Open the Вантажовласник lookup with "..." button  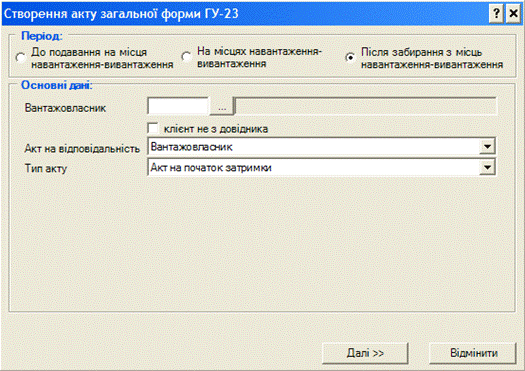222,107
